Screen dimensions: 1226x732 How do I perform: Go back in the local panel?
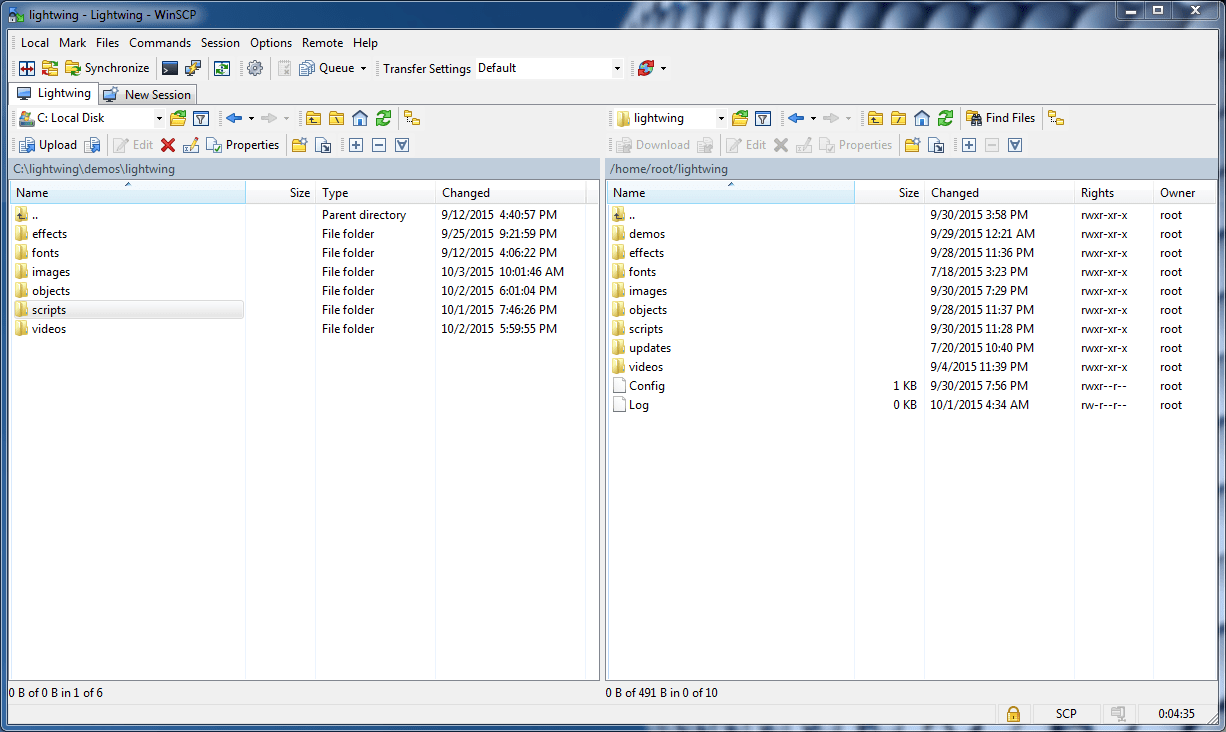234,118
